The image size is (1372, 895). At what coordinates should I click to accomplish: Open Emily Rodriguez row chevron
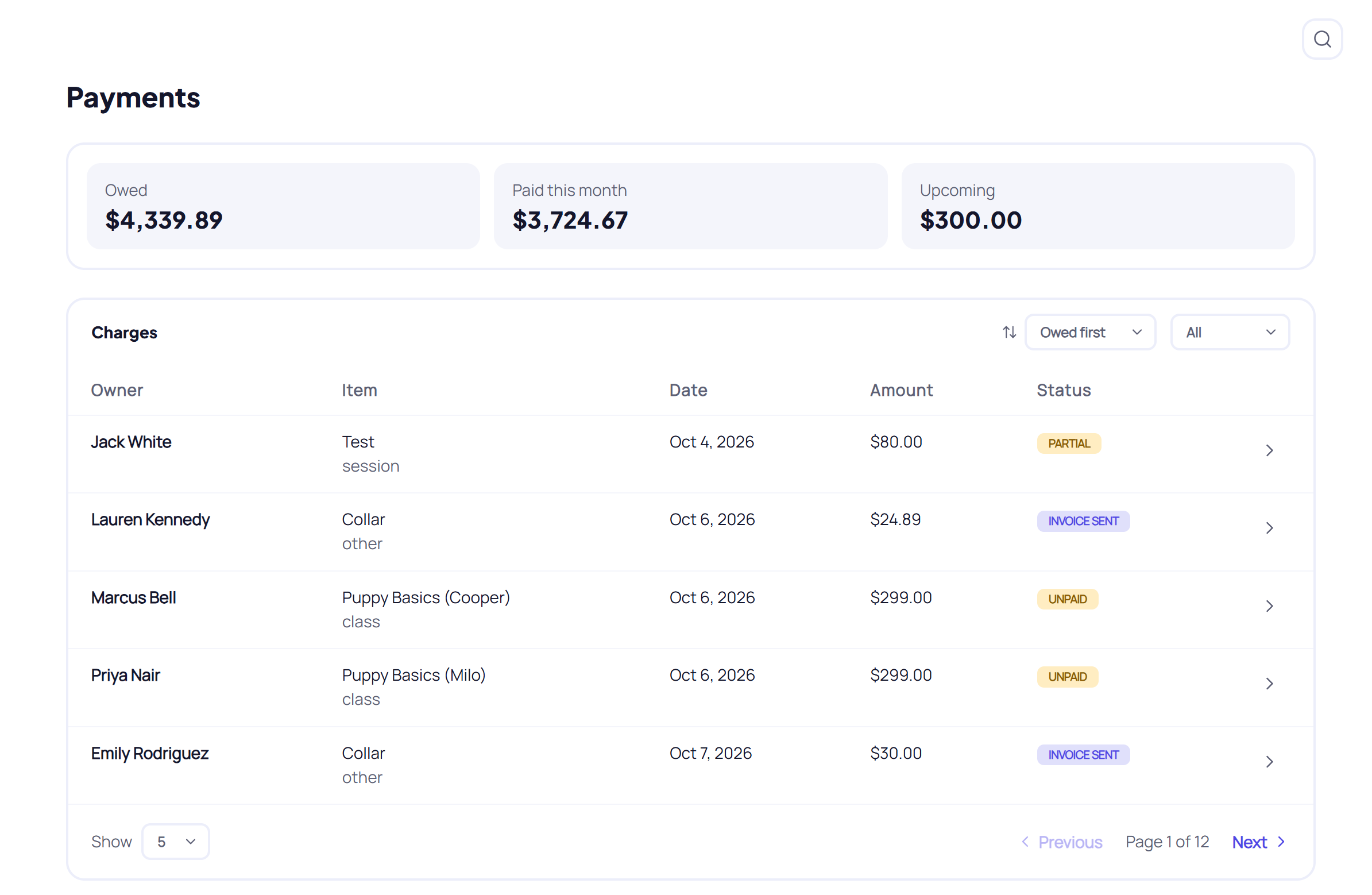pyautogui.click(x=1269, y=762)
